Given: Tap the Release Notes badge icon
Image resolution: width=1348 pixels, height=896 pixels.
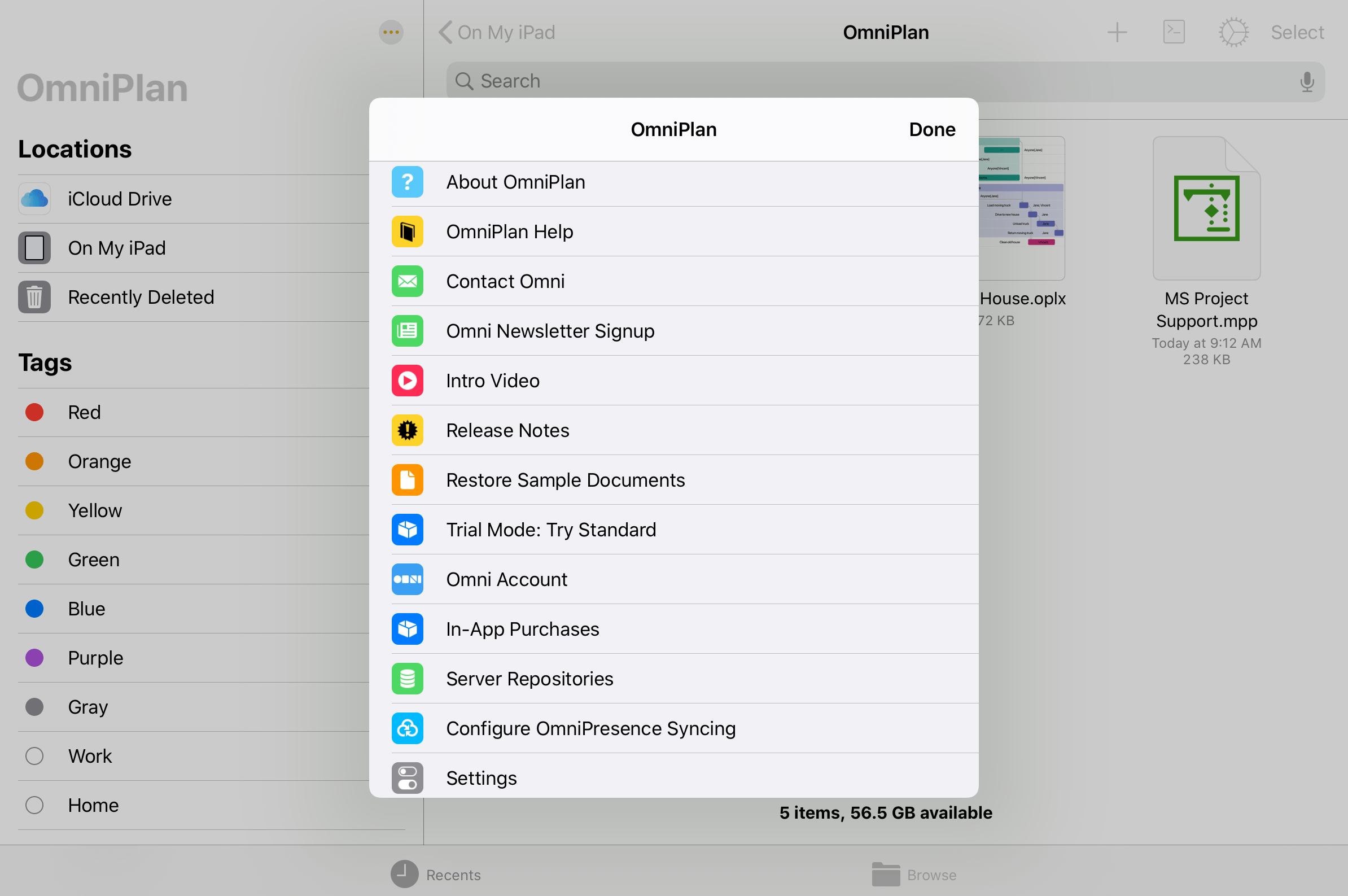Looking at the screenshot, I should 407,430.
